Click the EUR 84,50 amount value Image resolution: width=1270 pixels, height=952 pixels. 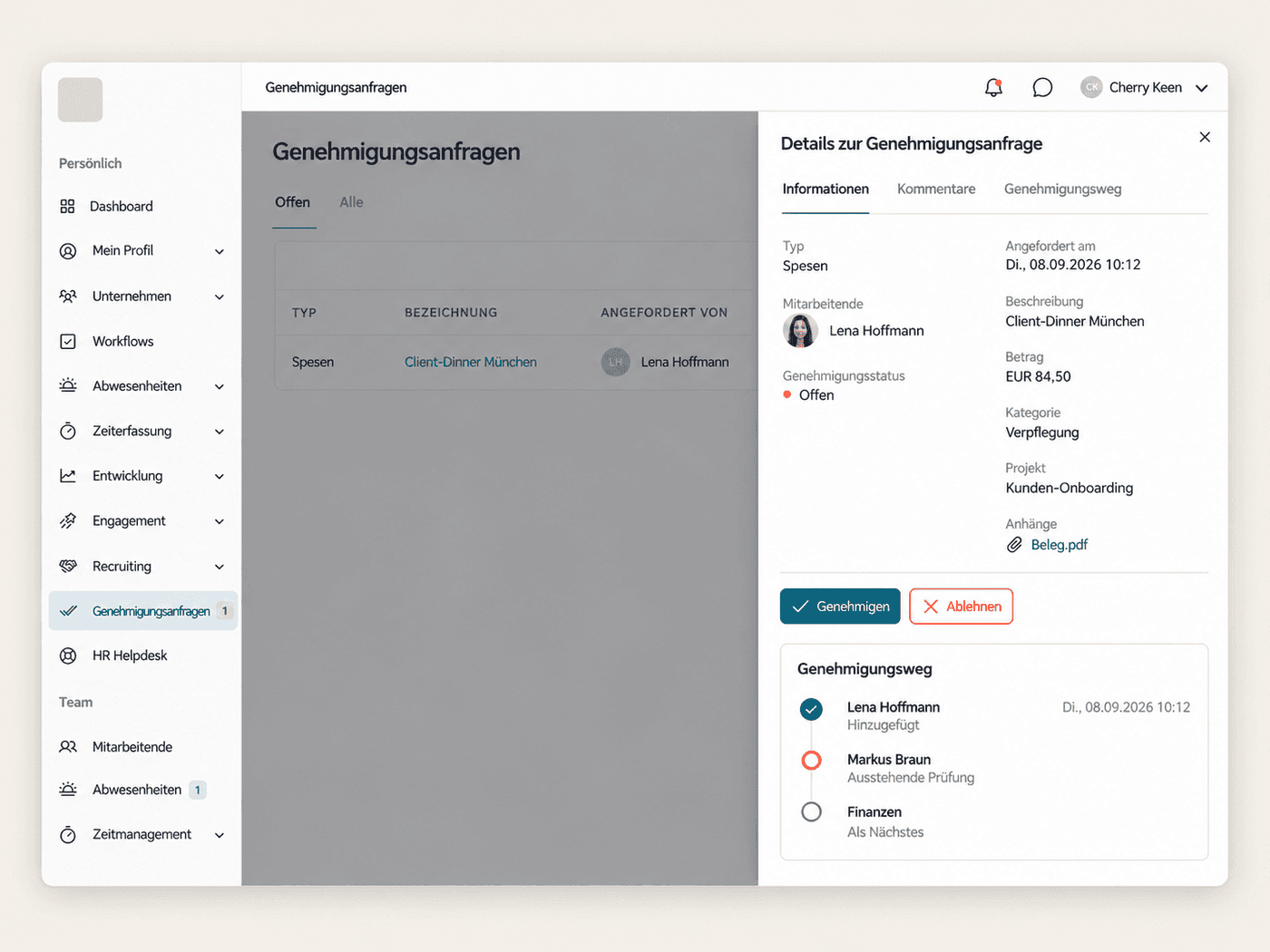pyautogui.click(x=1038, y=376)
